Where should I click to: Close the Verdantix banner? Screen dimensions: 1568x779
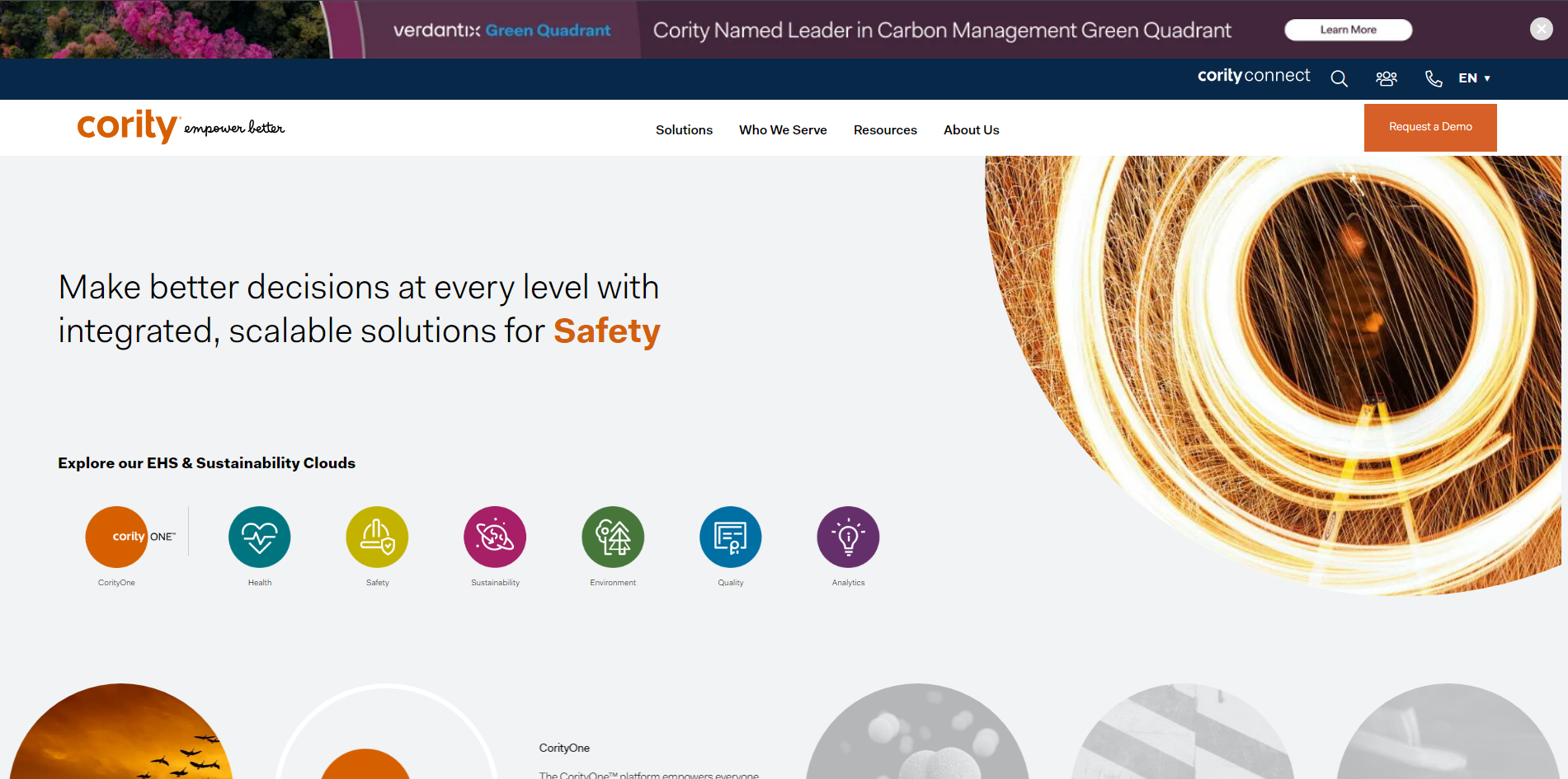(1541, 29)
